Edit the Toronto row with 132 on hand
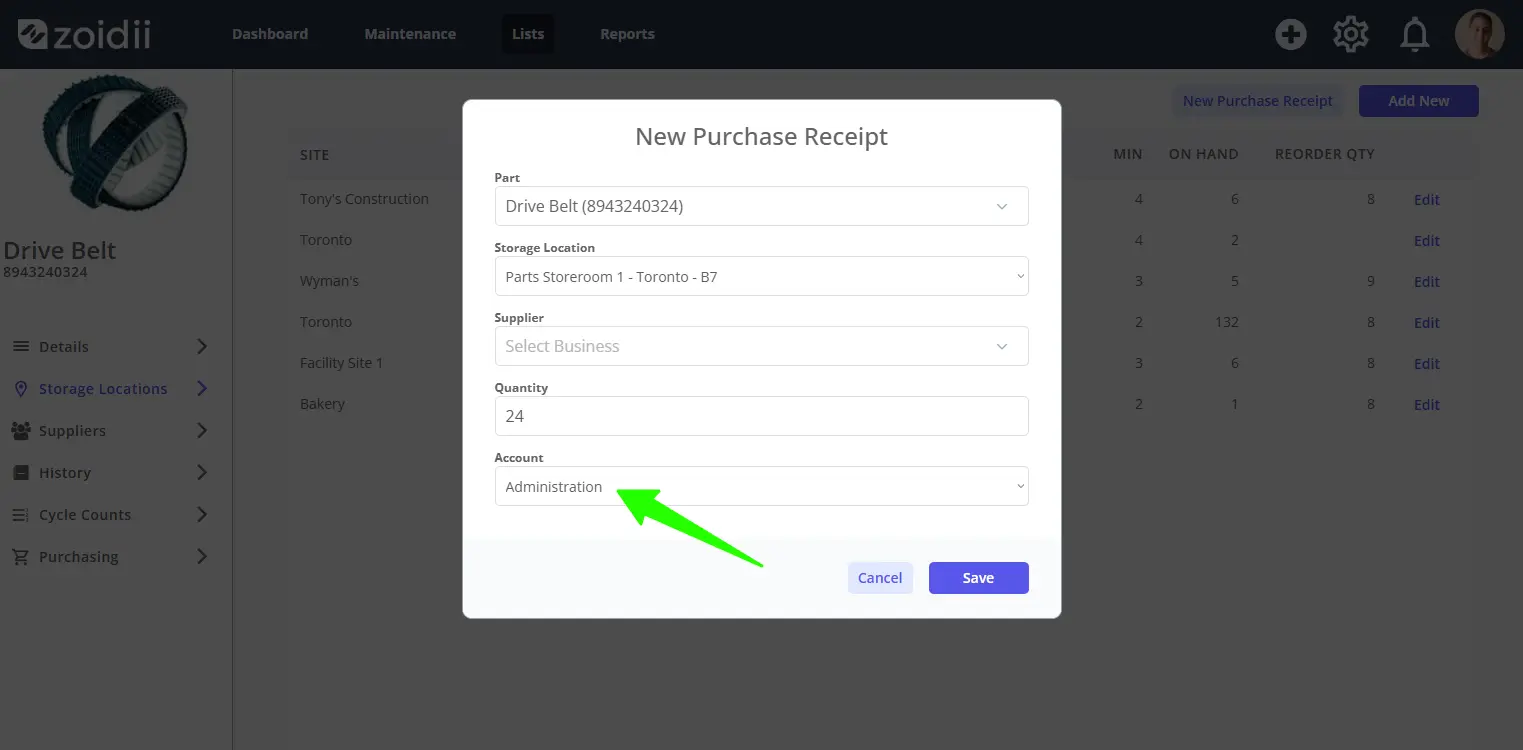 pos(1426,323)
